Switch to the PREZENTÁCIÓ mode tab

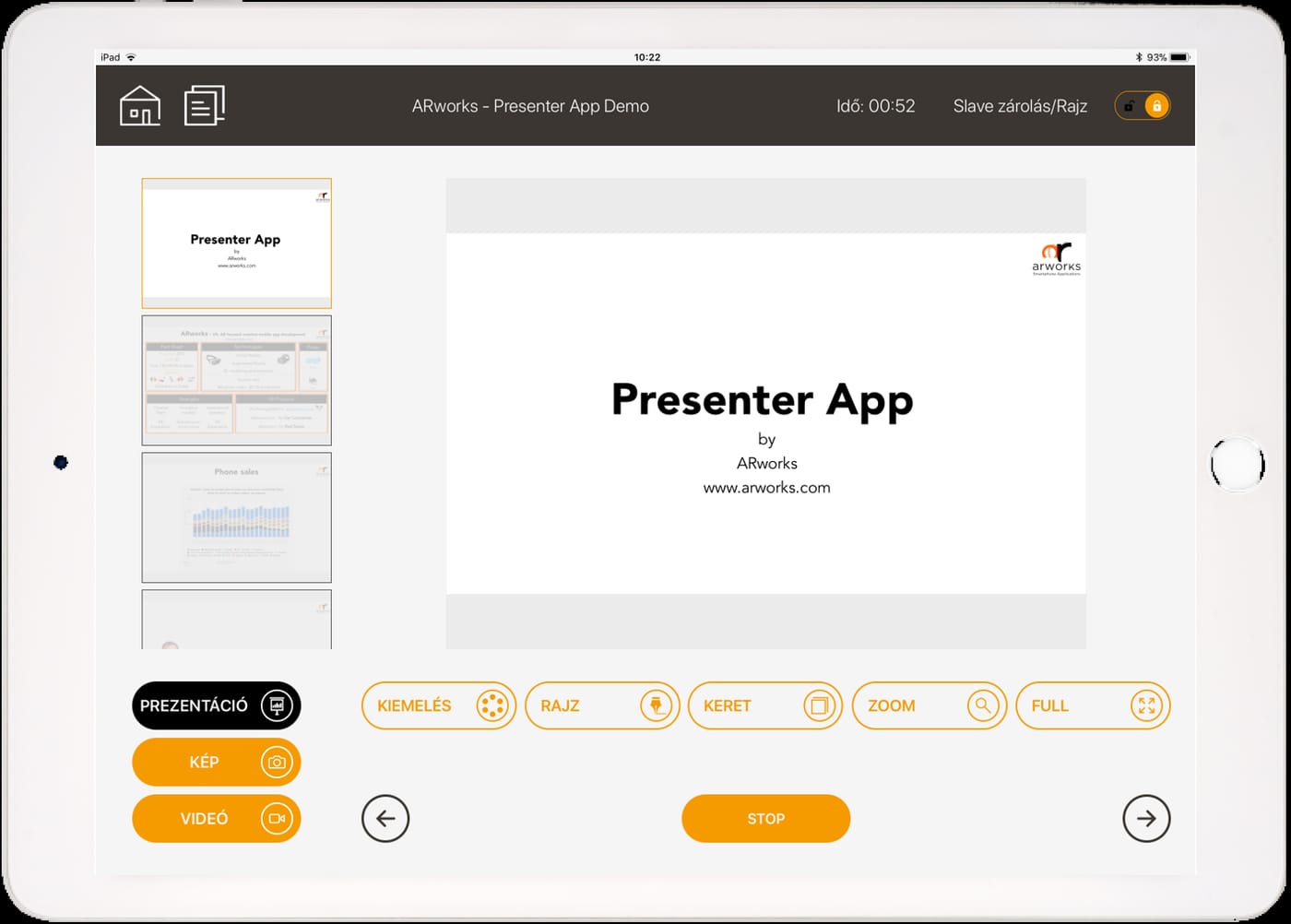coord(217,705)
